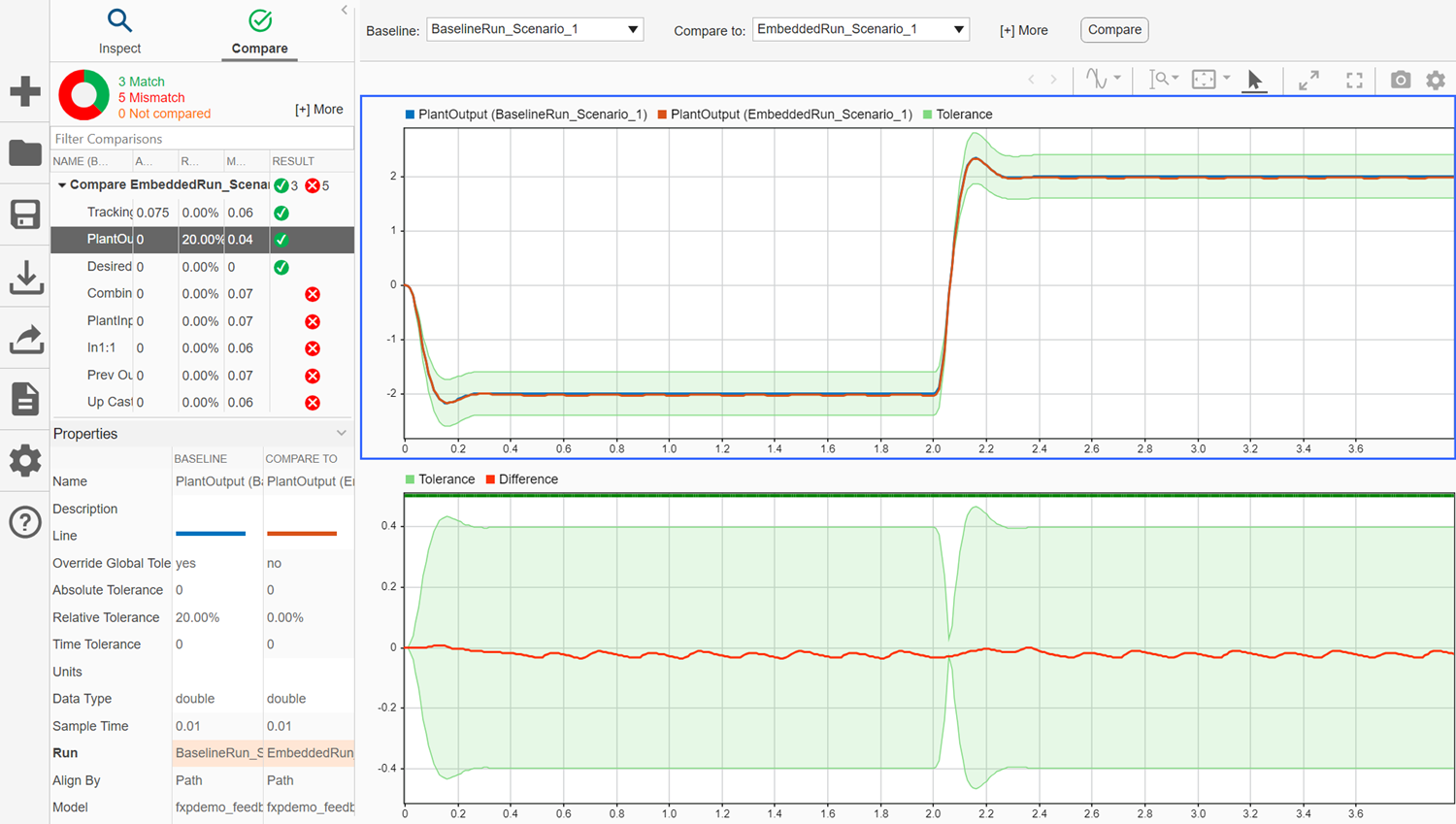Click the import data download-arrow icon
Viewport: 1456px width, 824px height.
(x=25, y=277)
